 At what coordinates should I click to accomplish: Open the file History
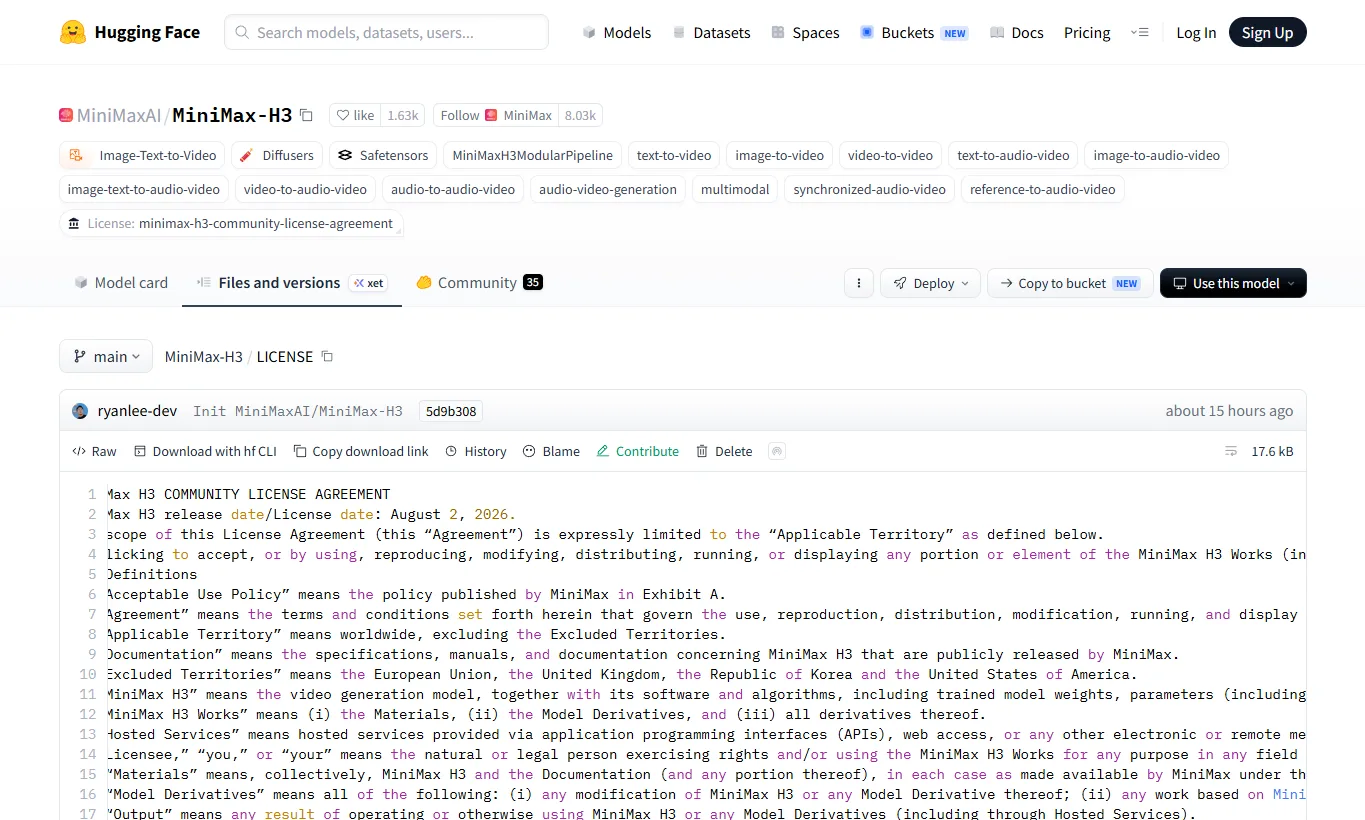[476, 451]
